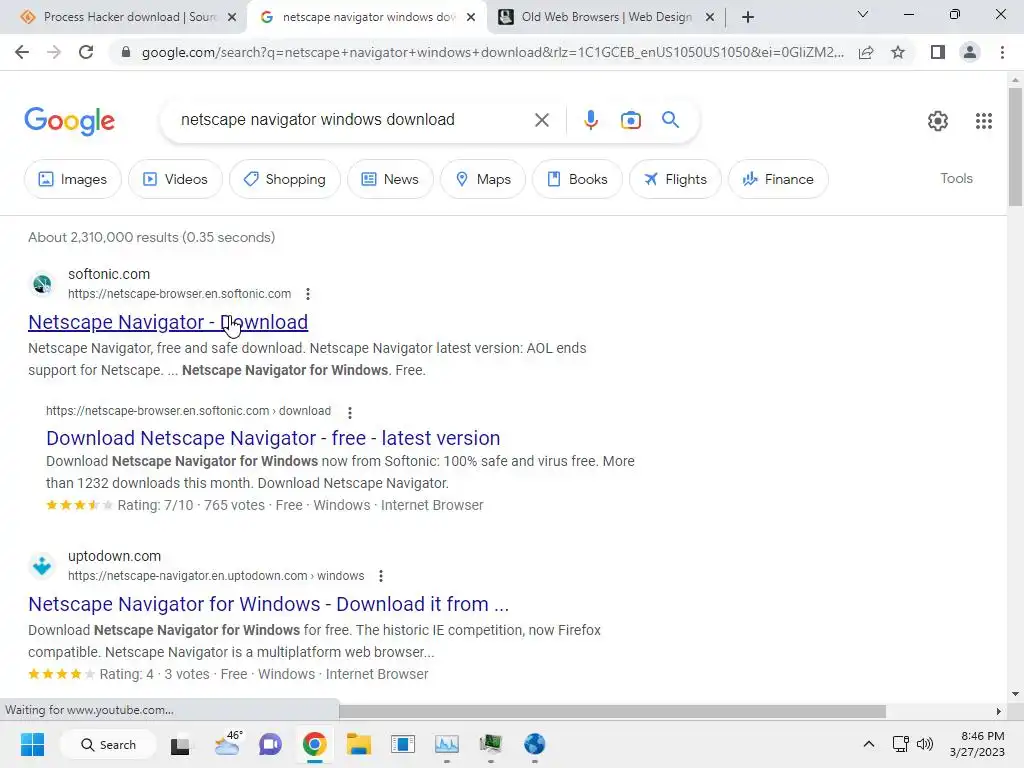Open Netscape Navigator for Windows uptodown link
This screenshot has width=1024, height=768.
click(268, 604)
